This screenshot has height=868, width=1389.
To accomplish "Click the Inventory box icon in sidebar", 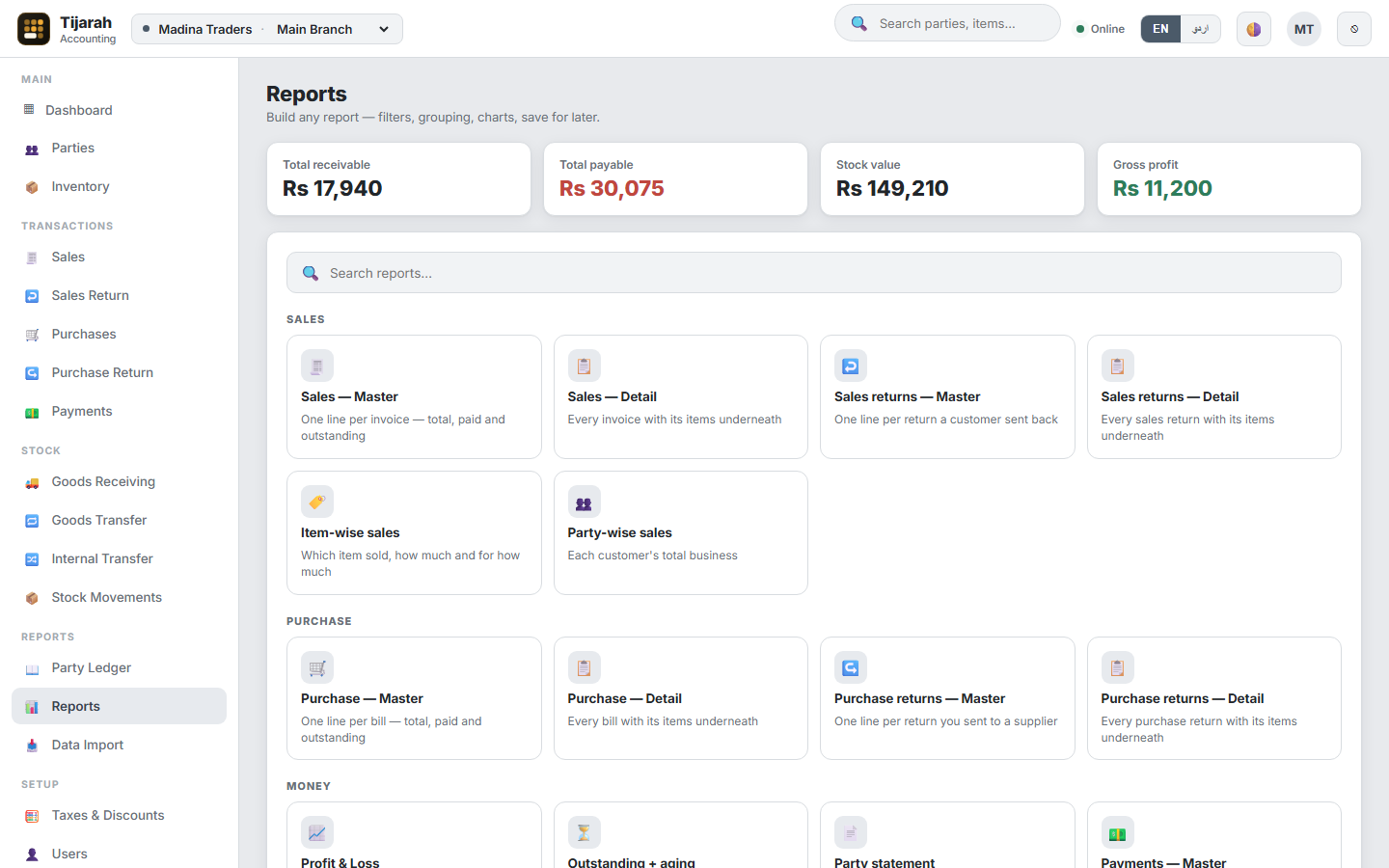I will [x=32, y=187].
